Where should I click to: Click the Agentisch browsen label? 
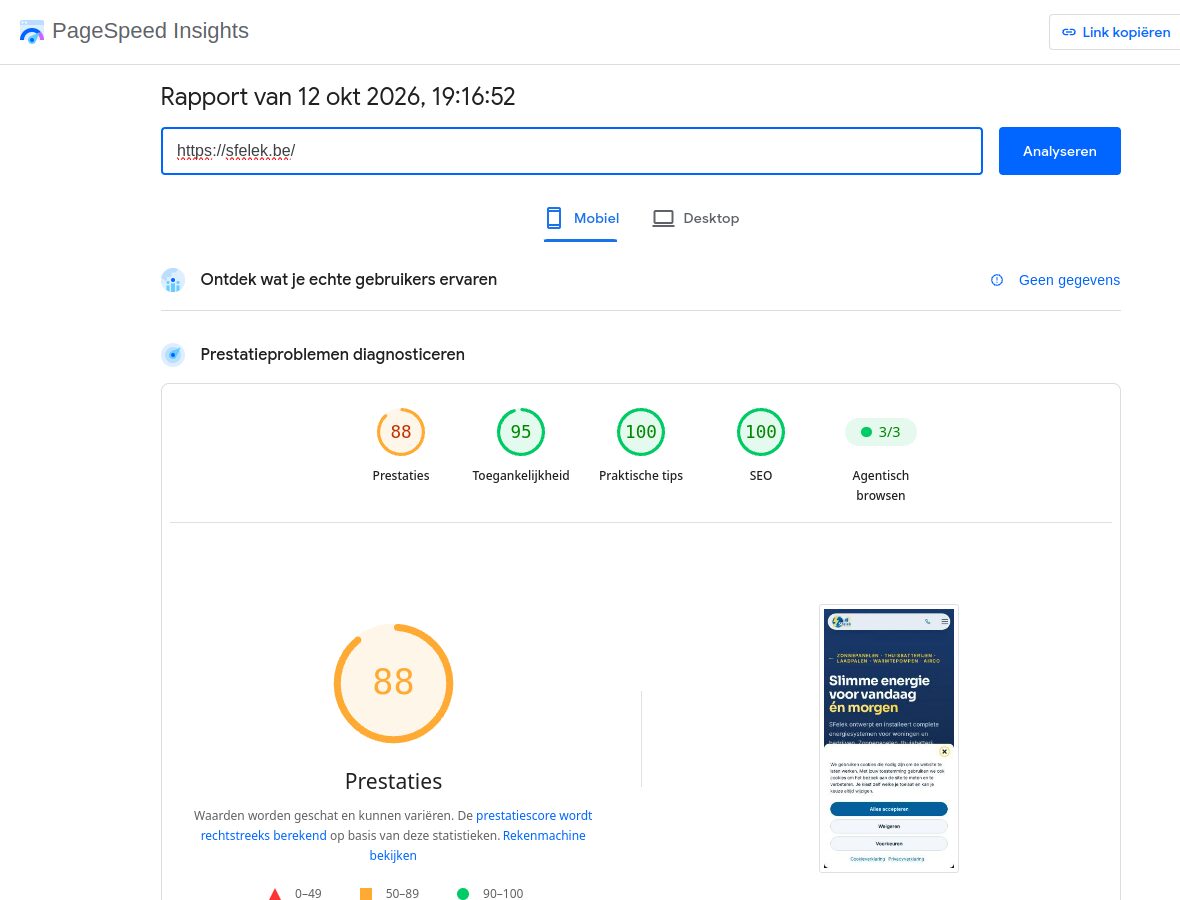(880, 485)
